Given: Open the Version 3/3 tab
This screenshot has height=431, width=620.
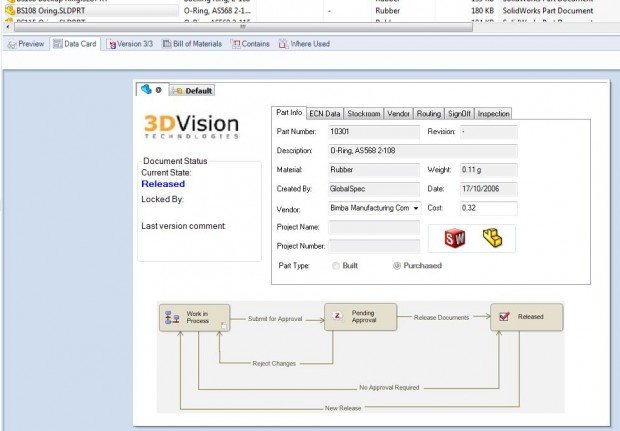Looking at the screenshot, I should 130,44.
